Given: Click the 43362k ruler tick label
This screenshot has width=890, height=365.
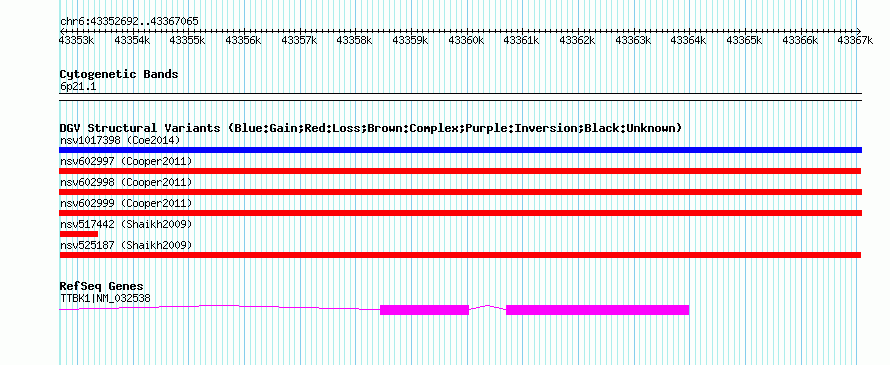Looking at the screenshot, I should coord(577,40).
